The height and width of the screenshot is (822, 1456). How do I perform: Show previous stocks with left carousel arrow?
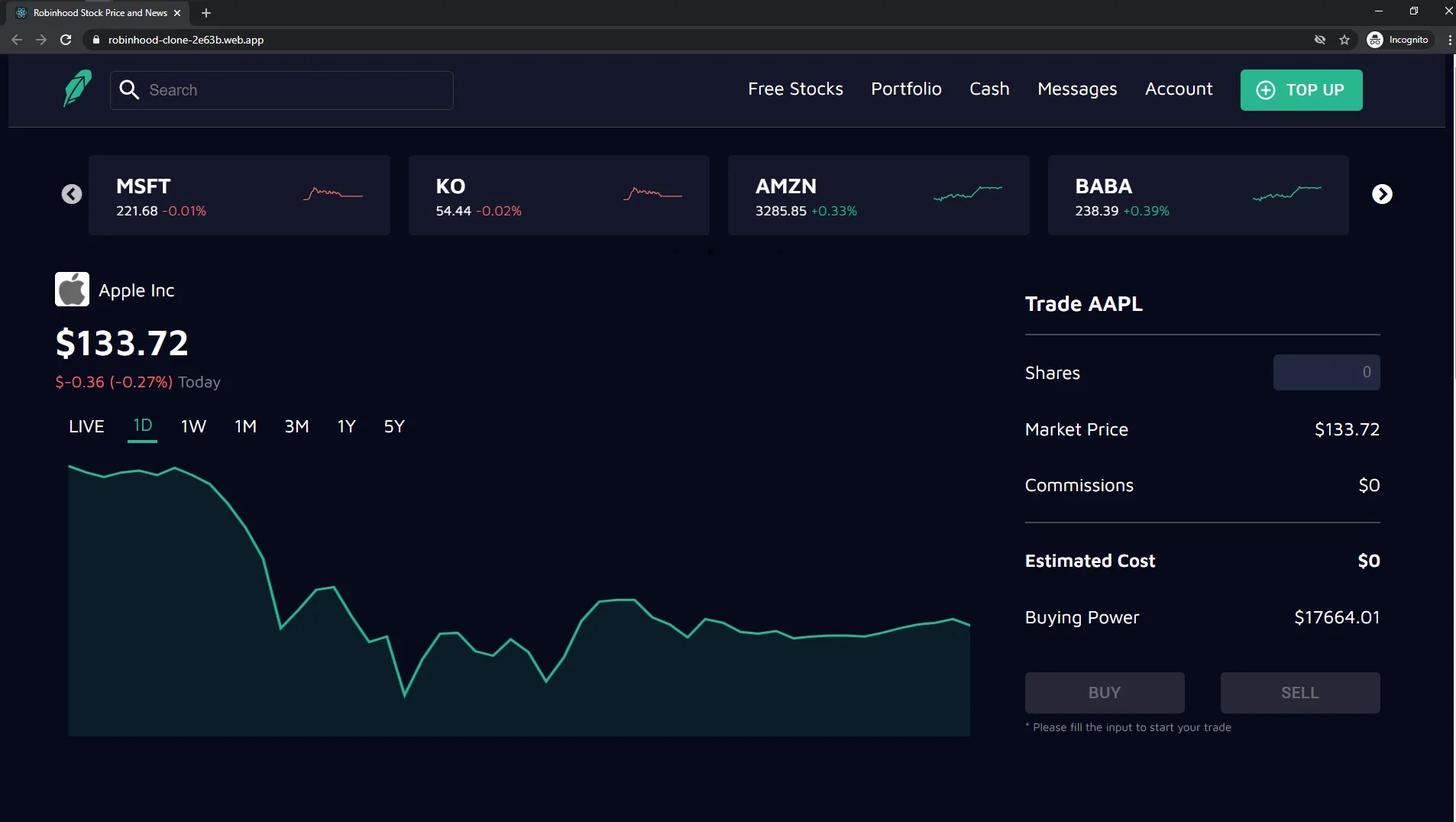point(72,194)
